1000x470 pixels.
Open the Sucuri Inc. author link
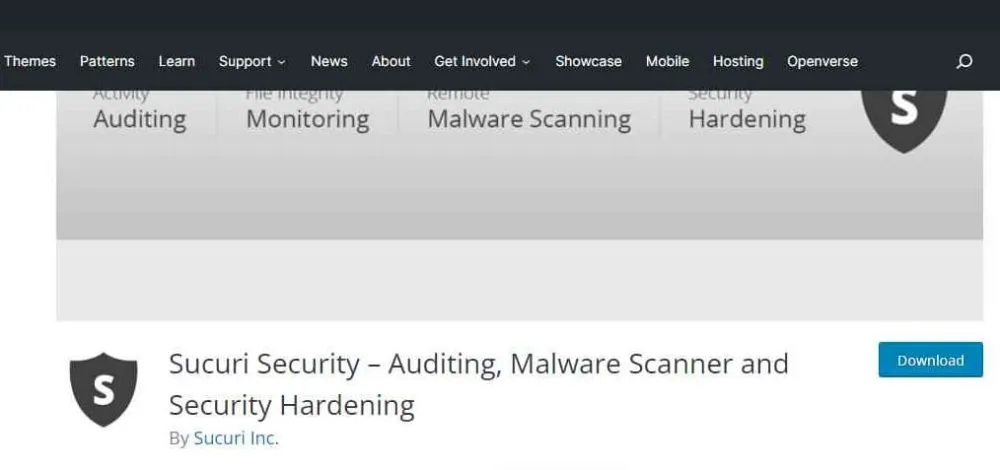[236, 438]
